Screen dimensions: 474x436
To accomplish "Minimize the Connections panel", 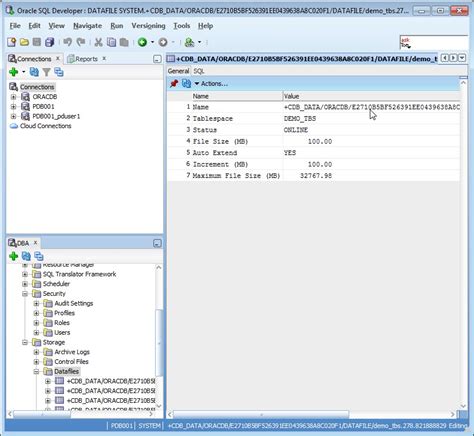I will click(x=157, y=59).
